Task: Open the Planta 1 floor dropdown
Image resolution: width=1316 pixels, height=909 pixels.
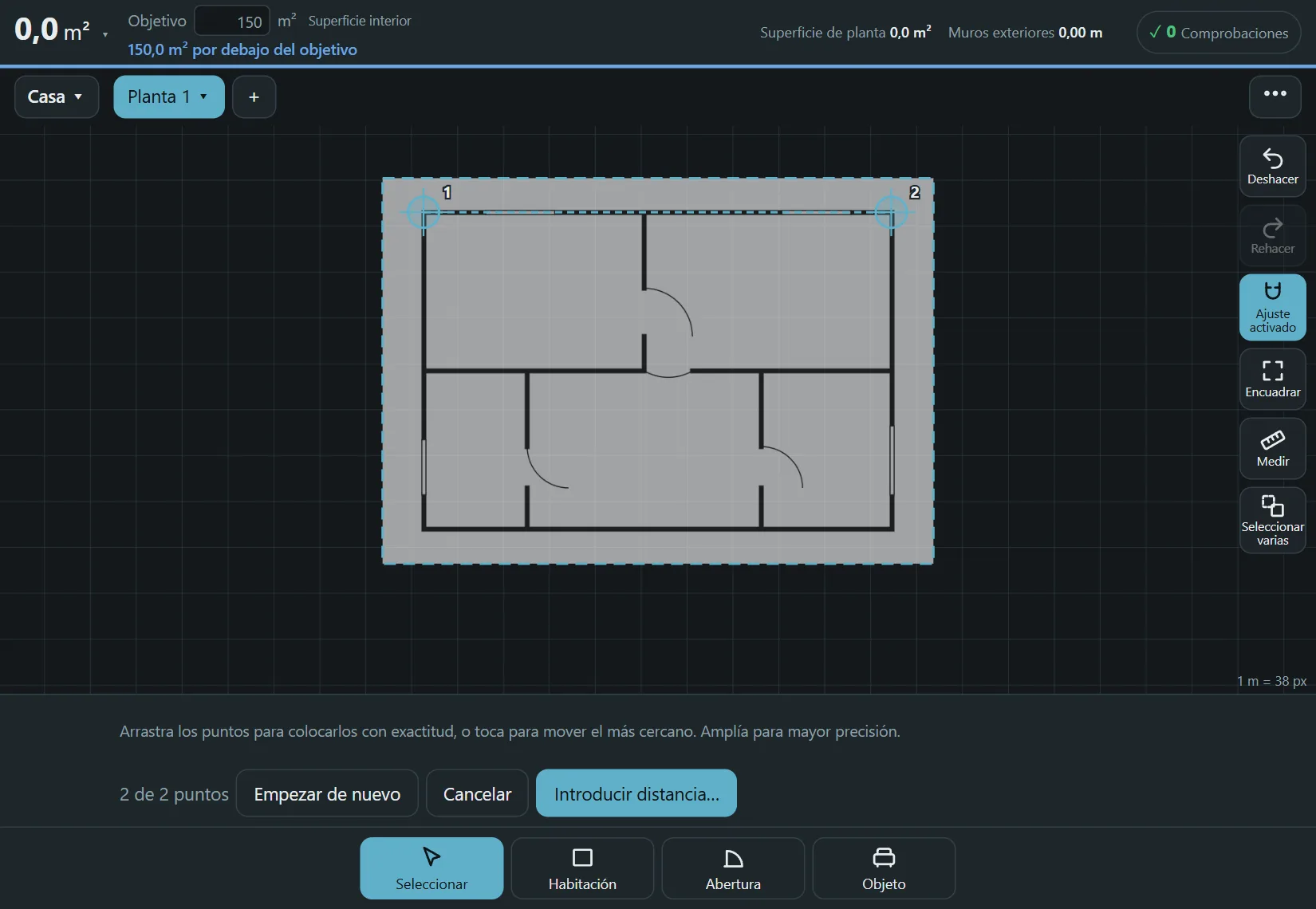Action: pyautogui.click(x=168, y=96)
